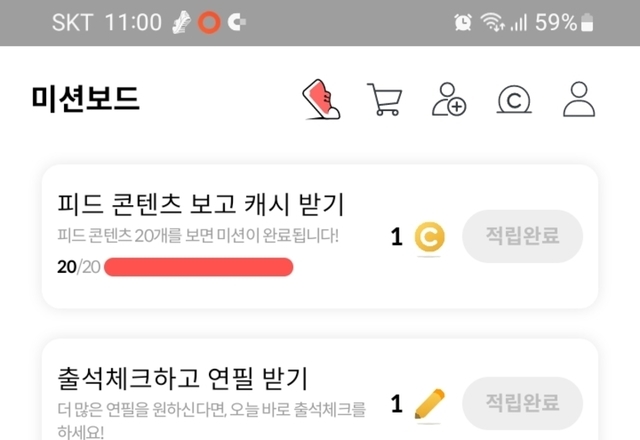Open the 출석체크하고 연필 받기 mission
Screen dimensions: 640x440
click(182, 379)
